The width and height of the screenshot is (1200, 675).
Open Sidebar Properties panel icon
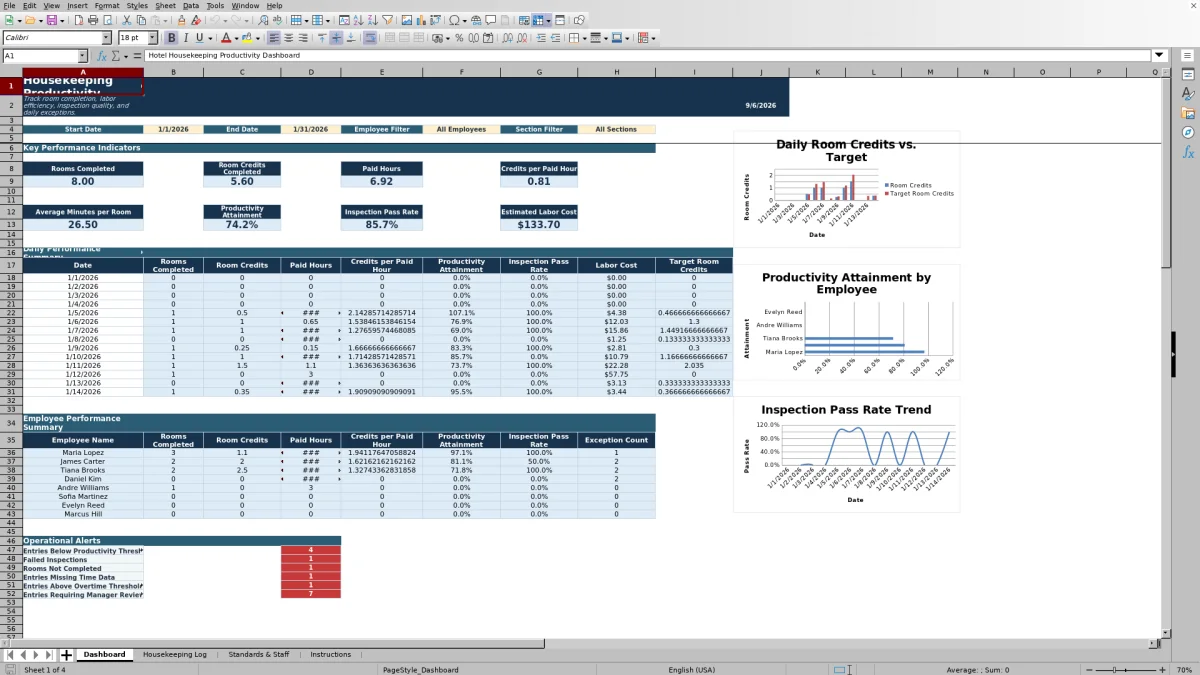pos(1188,75)
